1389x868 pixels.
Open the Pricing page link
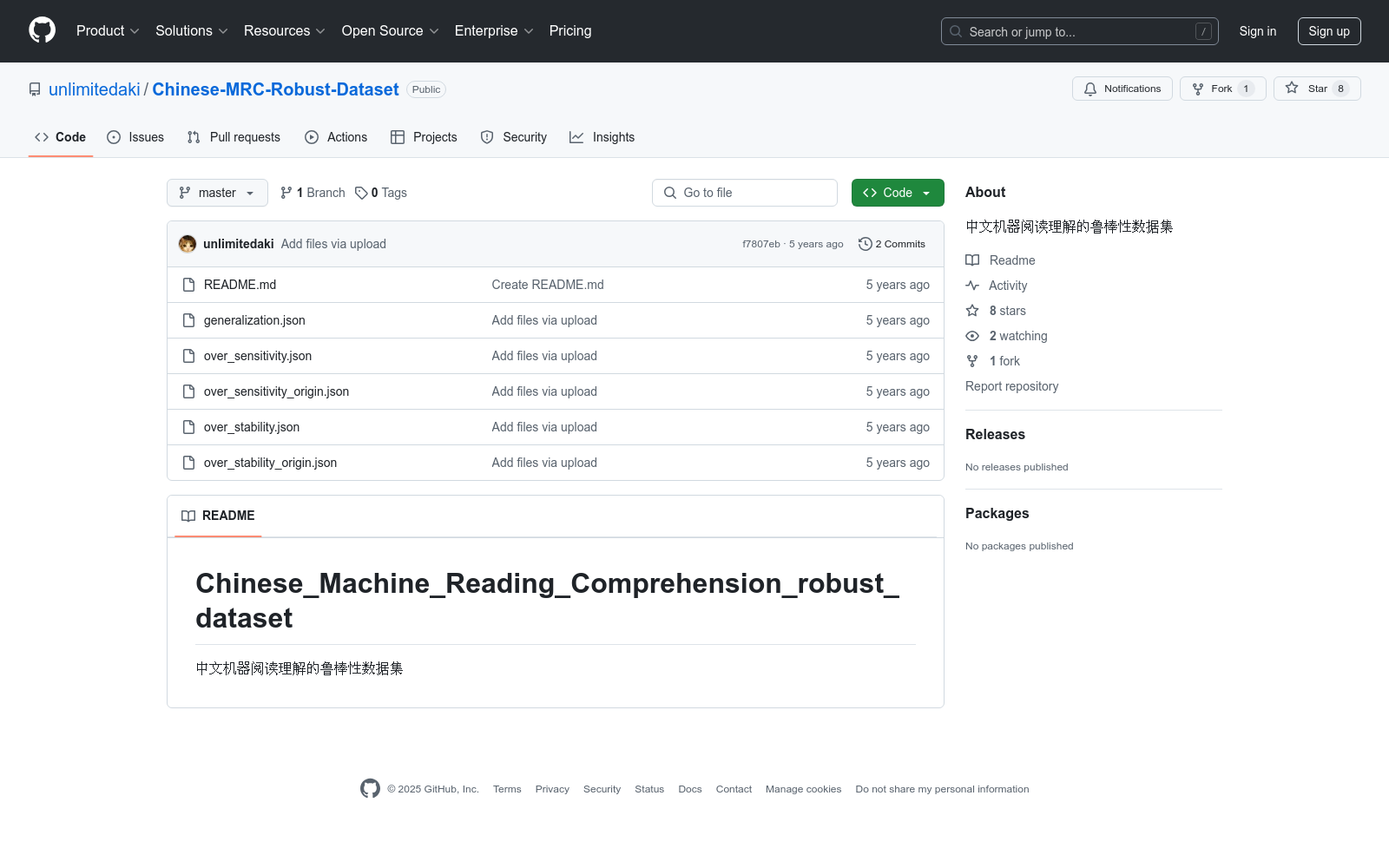(570, 30)
